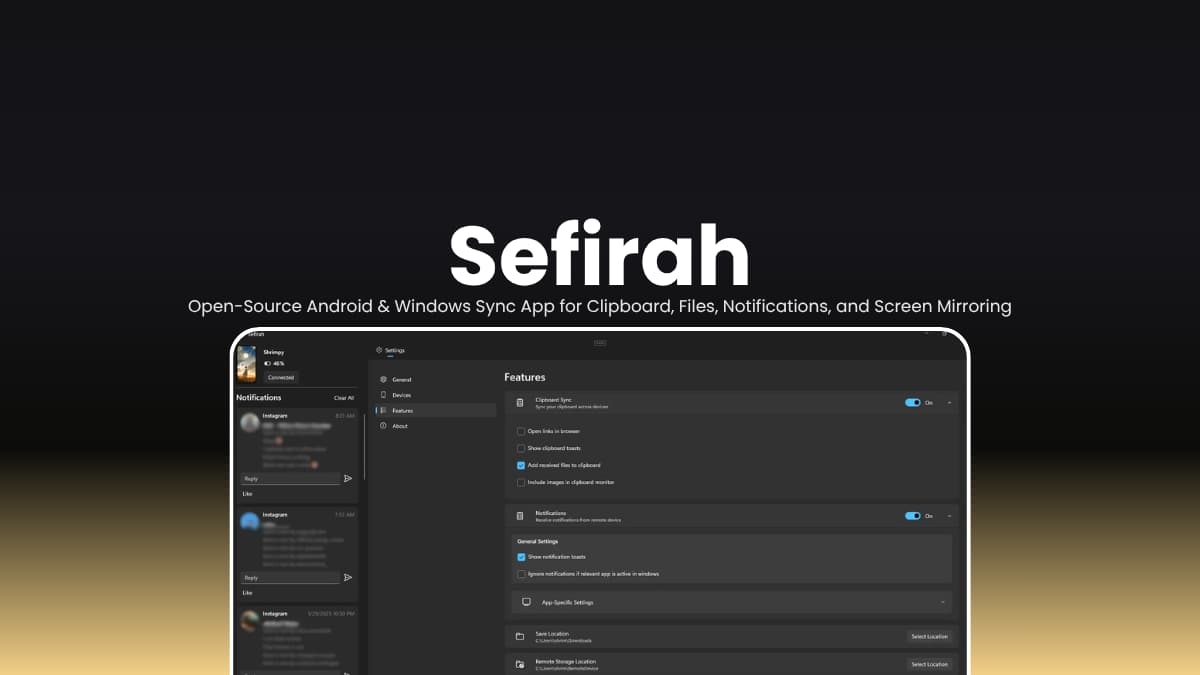This screenshot has height=675, width=1200.
Task: Send reply in the second Instagram notification
Action: point(348,577)
